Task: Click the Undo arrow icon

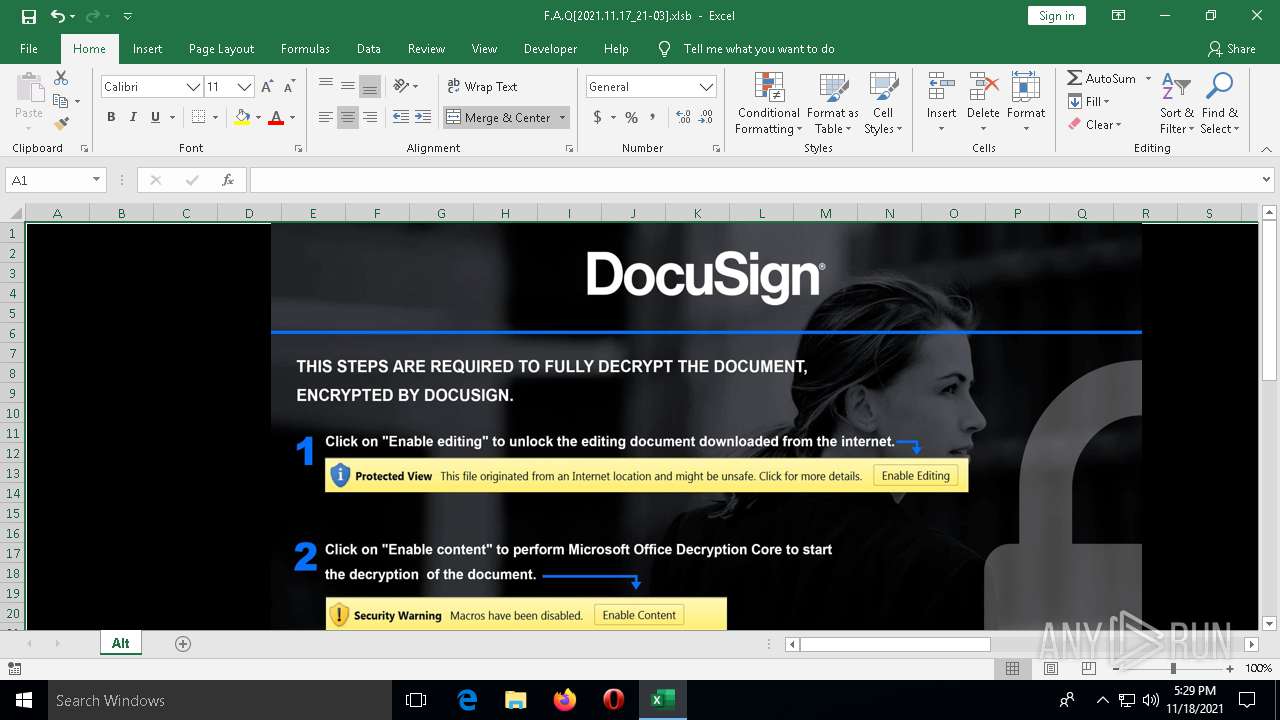Action: click(58, 16)
